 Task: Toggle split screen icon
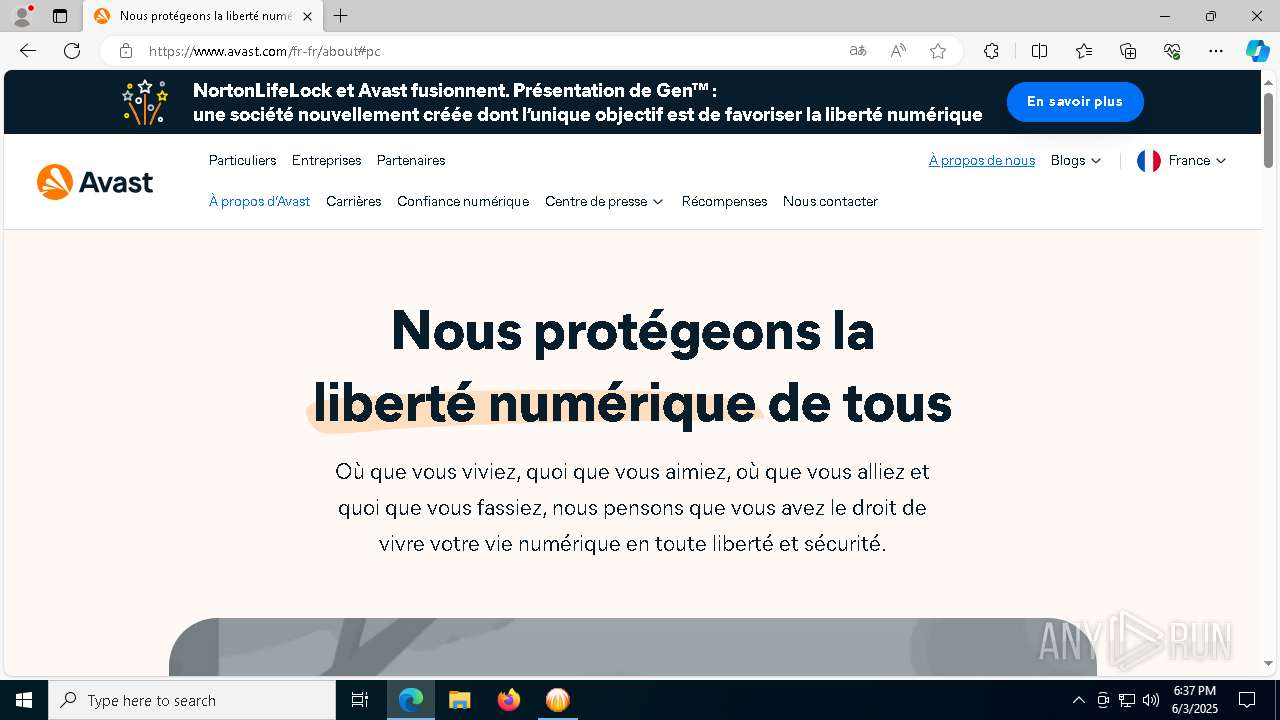[x=1039, y=51]
